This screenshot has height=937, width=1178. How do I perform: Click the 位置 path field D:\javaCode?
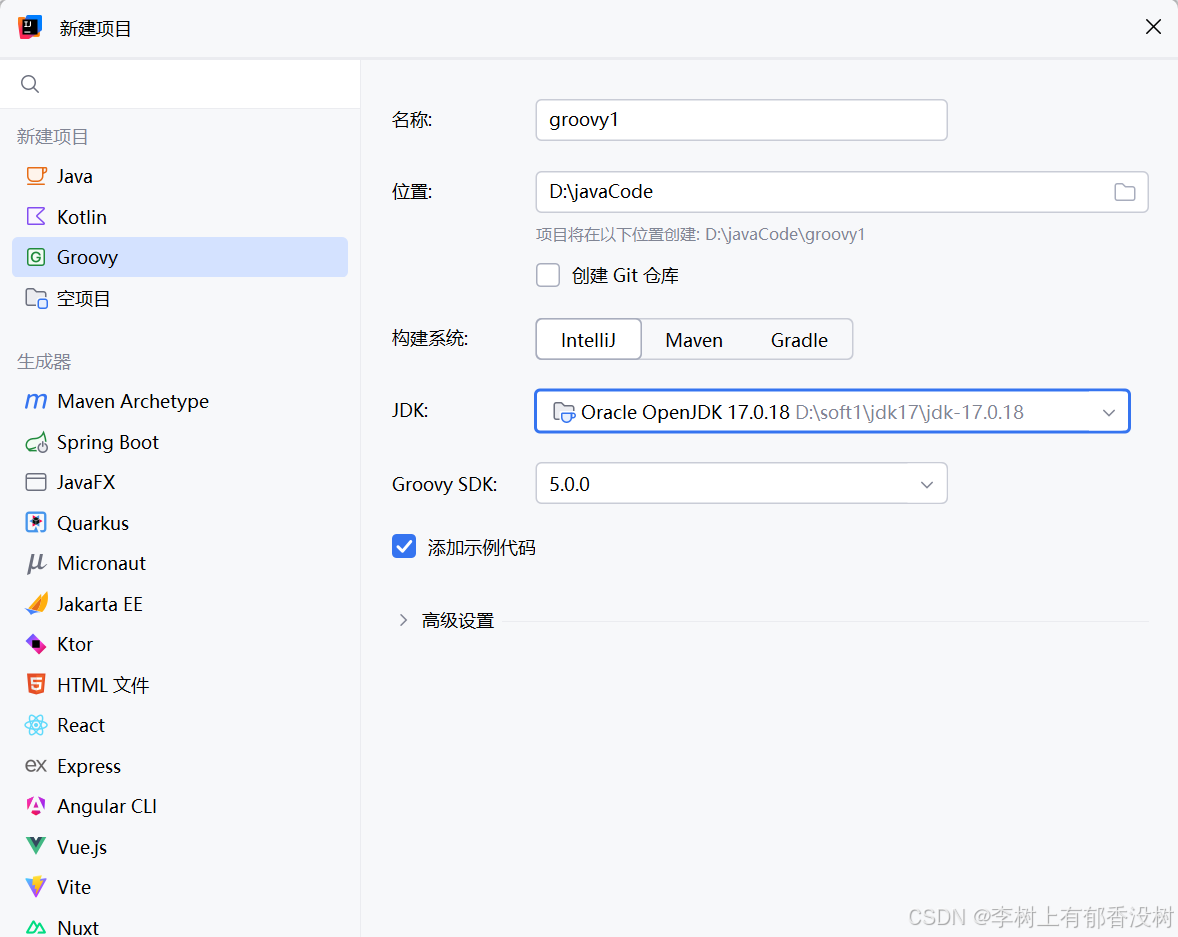click(841, 192)
